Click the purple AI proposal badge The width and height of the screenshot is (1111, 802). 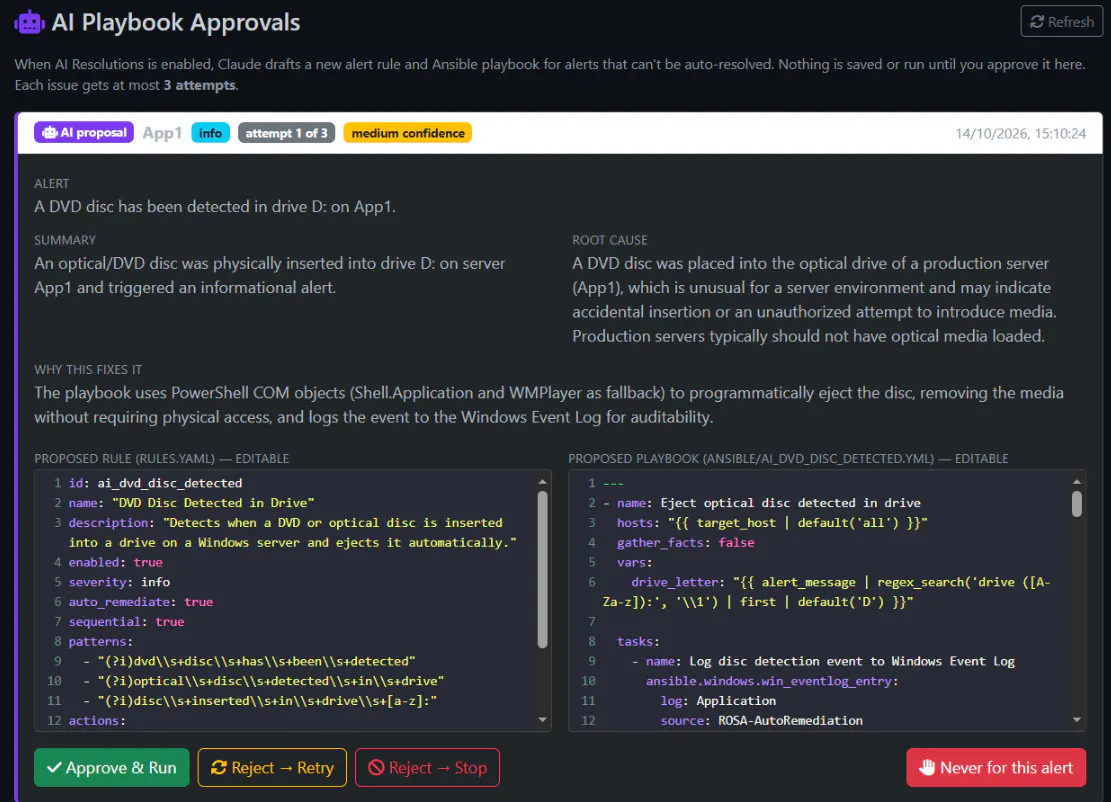click(x=84, y=132)
